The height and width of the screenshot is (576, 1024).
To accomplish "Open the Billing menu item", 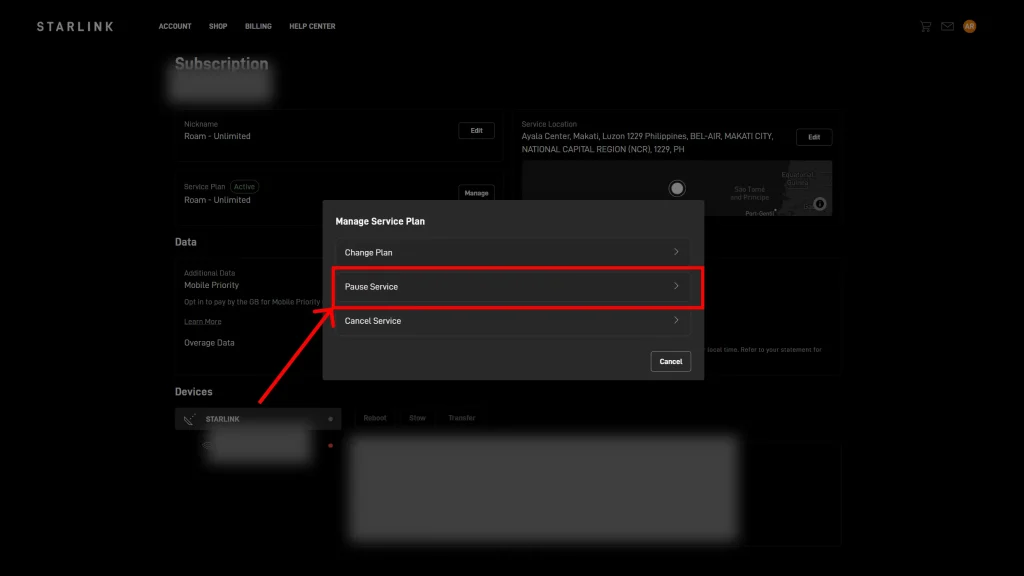I will (258, 26).
